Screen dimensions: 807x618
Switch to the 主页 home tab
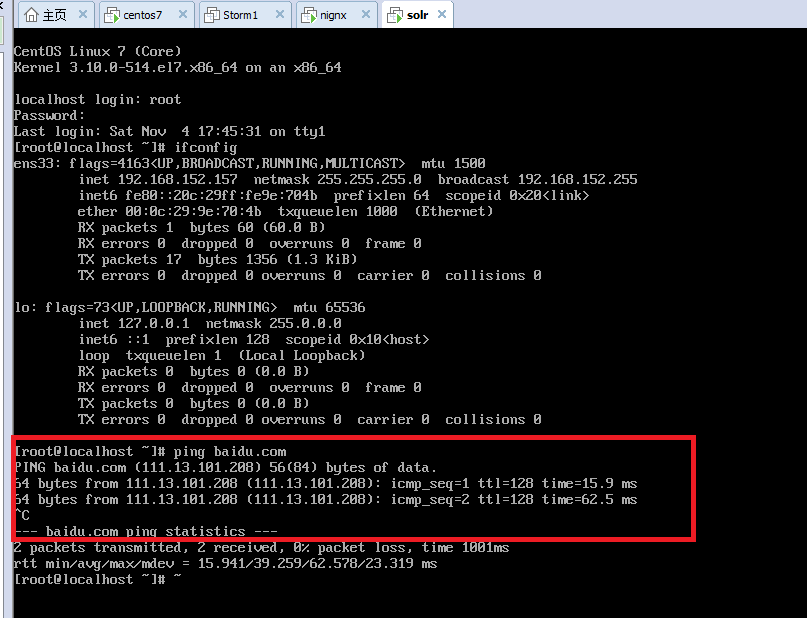pyautogui.click(x=56, y=14)
